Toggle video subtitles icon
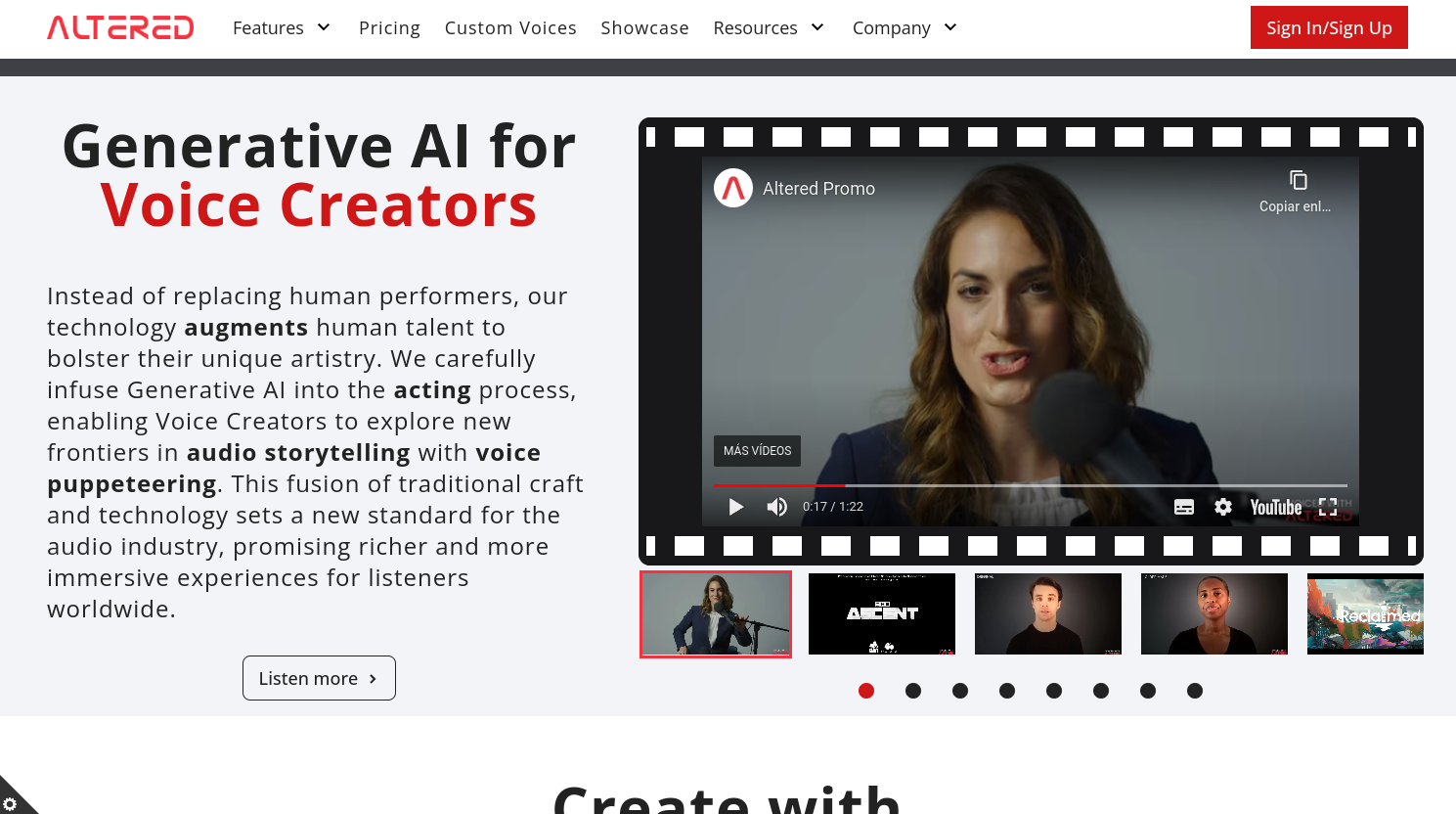The height and width of the screenshot is (814, 1456). click(1184, 507)
